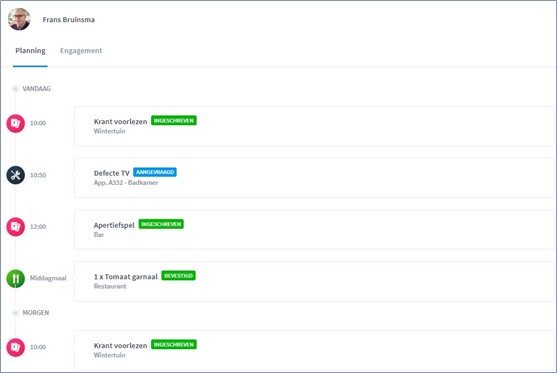Click Ingeschreven badge next to Apertiefspel
This screenshot has height=373, width=557.
pos(161,224)
